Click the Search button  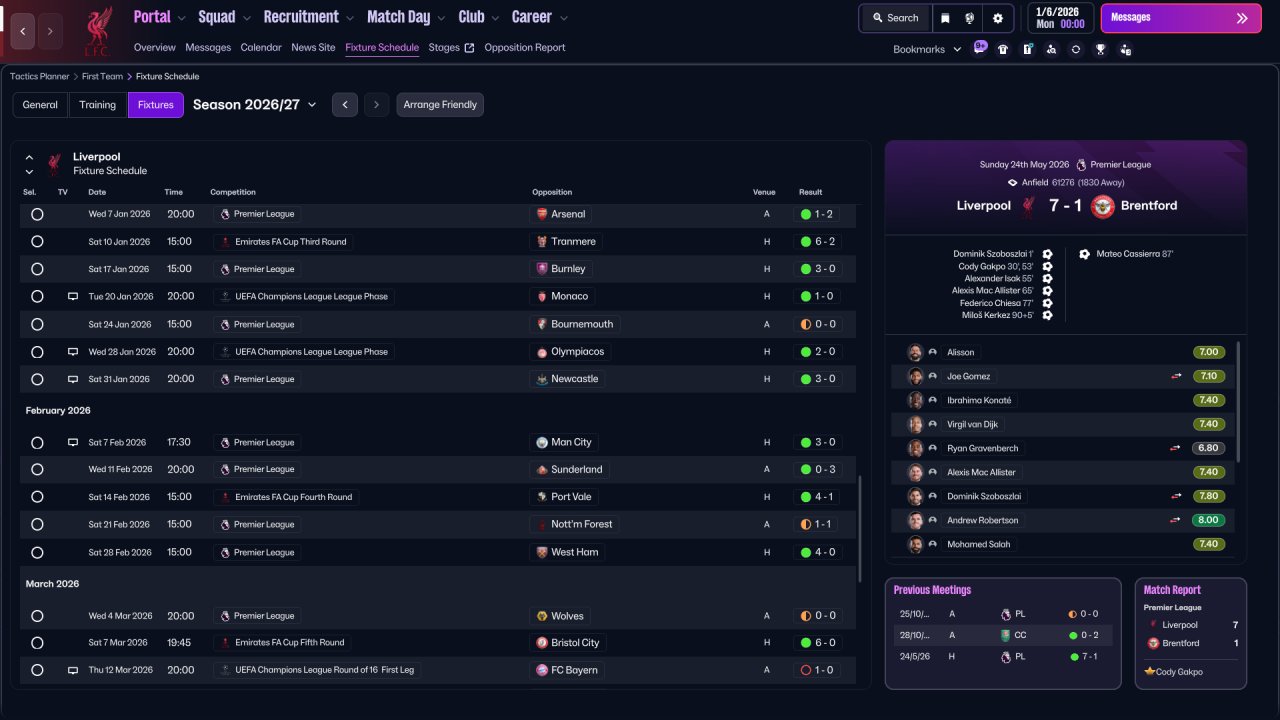pos(895,18)
